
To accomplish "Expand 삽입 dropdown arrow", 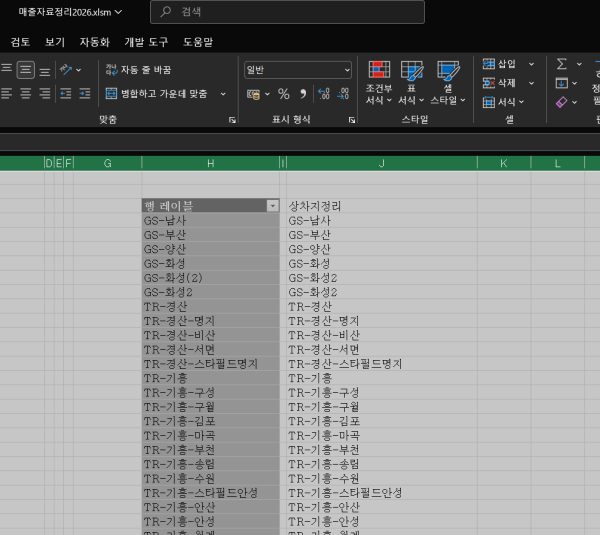I will pyautogui.click(x=532, y=64).
